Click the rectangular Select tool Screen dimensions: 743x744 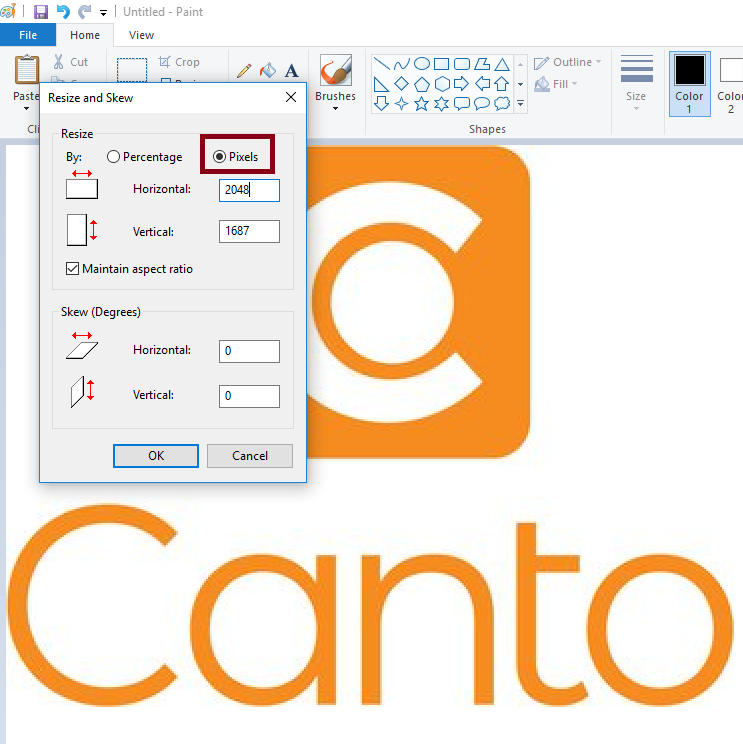click(132, 70)
